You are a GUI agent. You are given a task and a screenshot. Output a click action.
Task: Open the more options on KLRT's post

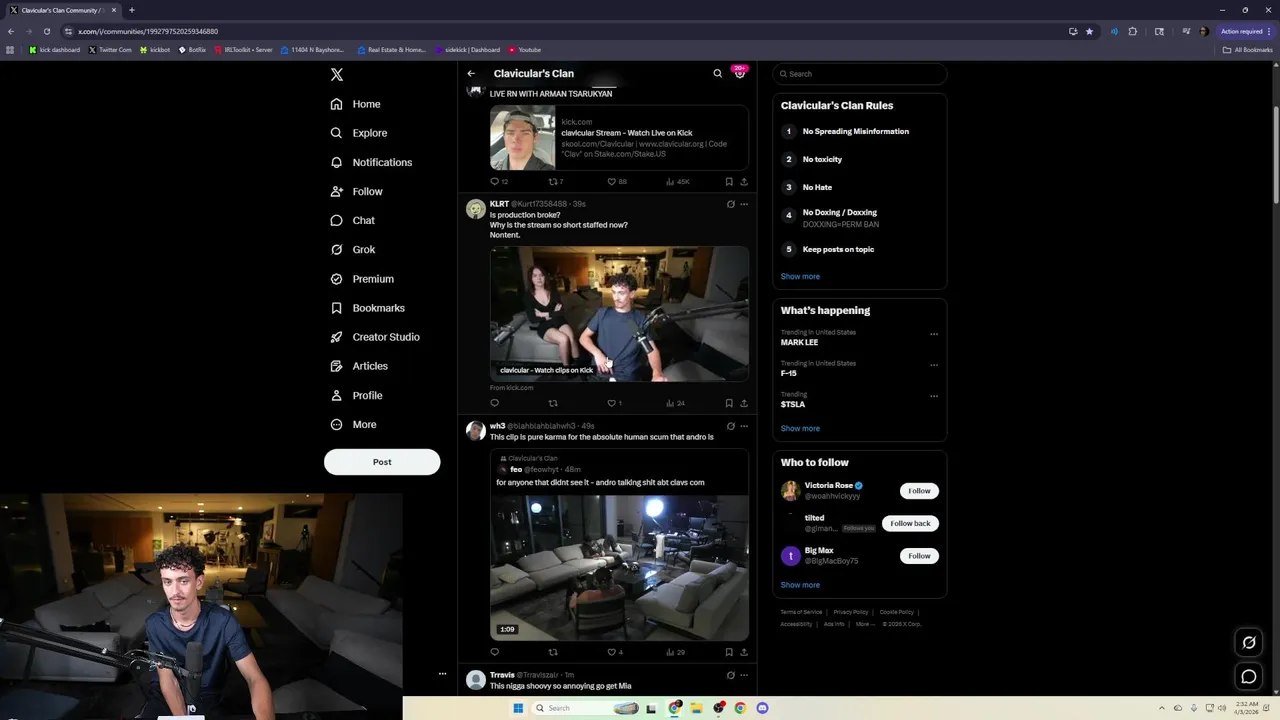[x=744, y=204]
